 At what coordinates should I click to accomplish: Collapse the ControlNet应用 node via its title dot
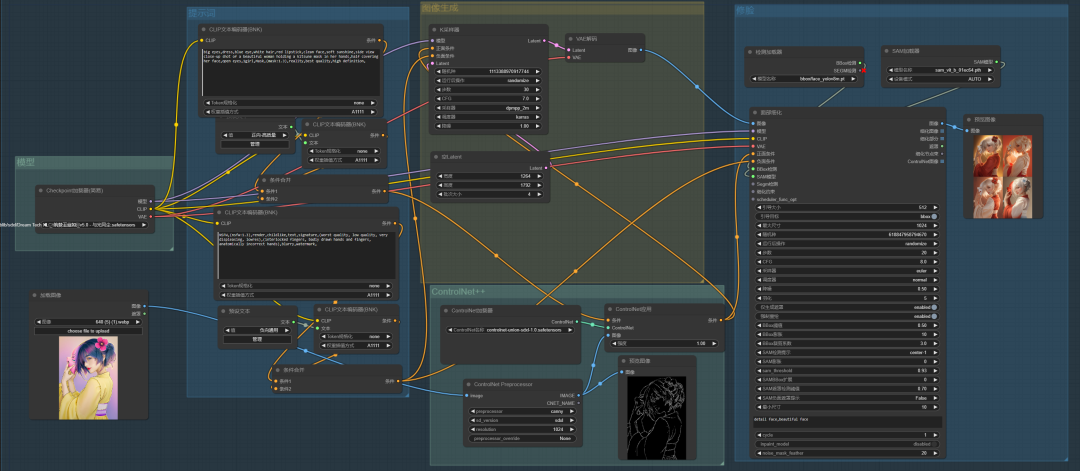610,309
